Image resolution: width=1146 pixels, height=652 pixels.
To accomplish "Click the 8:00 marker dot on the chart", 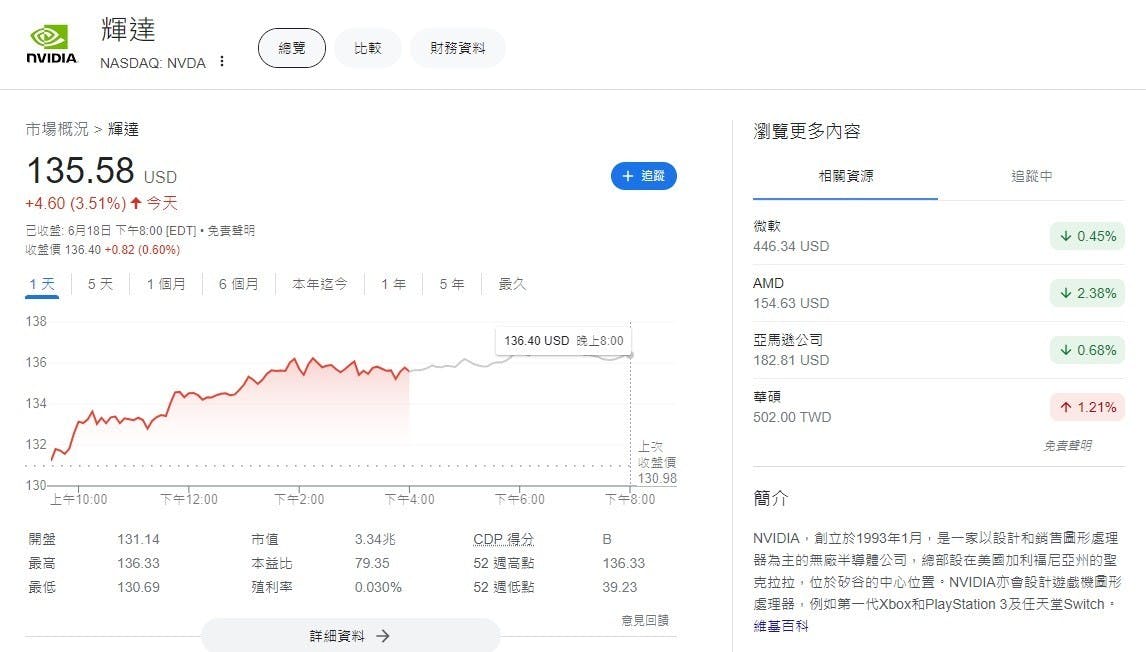I will [x=631, y=355].
